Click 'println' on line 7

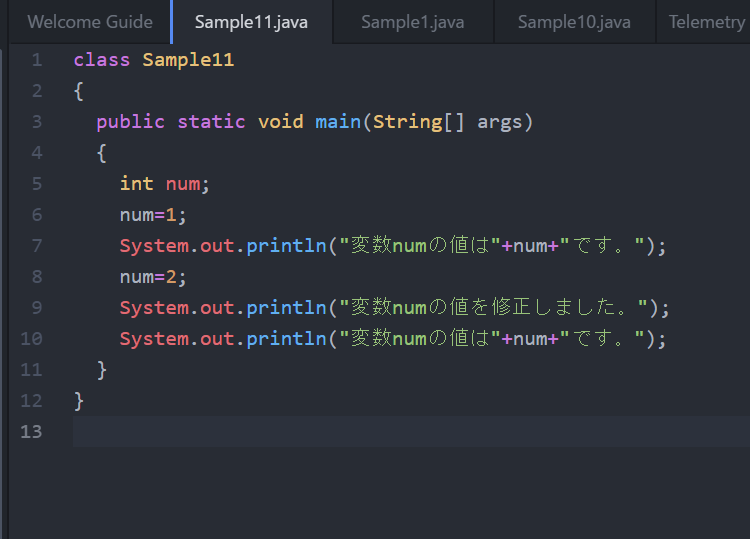[286, 246]
